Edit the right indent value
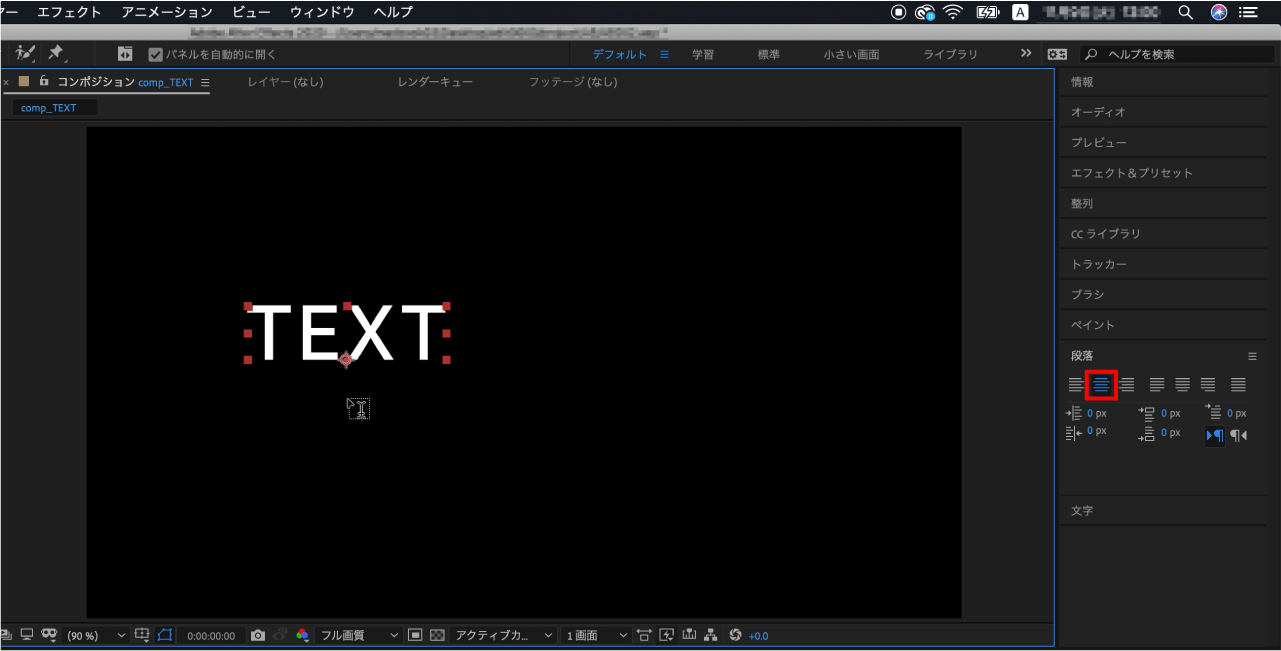The width and height of the screenshot is (1281, 651). coord(1097,431)
